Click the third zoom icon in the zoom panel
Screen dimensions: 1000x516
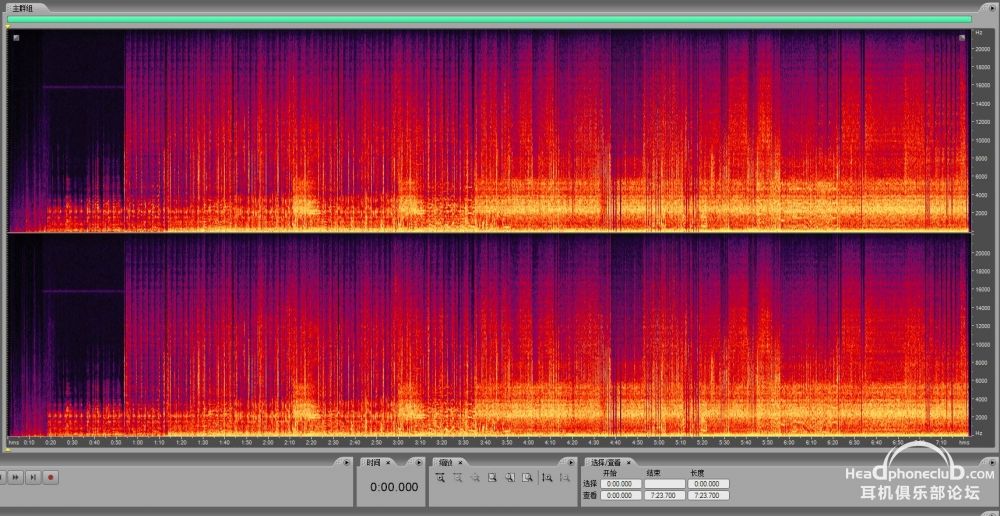coord(476,477)
